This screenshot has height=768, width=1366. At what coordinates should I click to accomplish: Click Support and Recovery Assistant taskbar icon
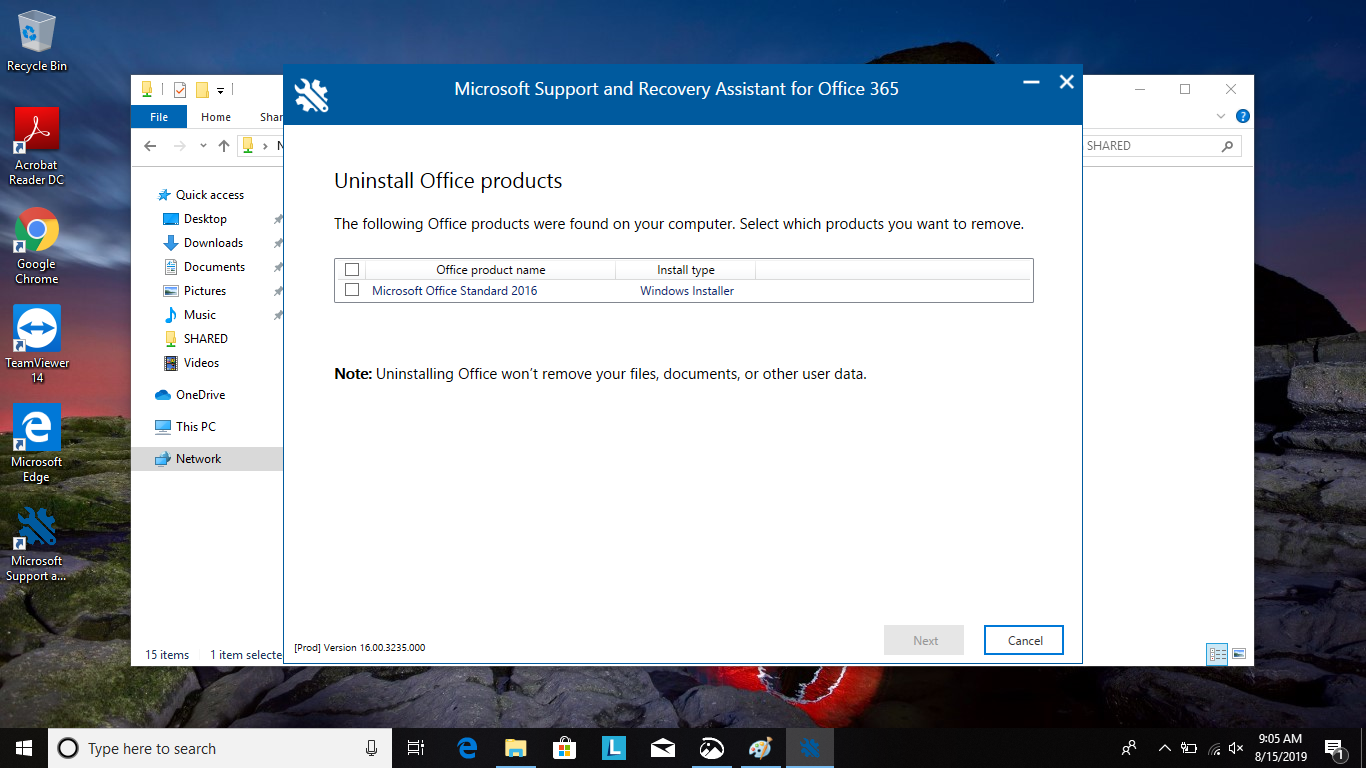tap(810, 748)
